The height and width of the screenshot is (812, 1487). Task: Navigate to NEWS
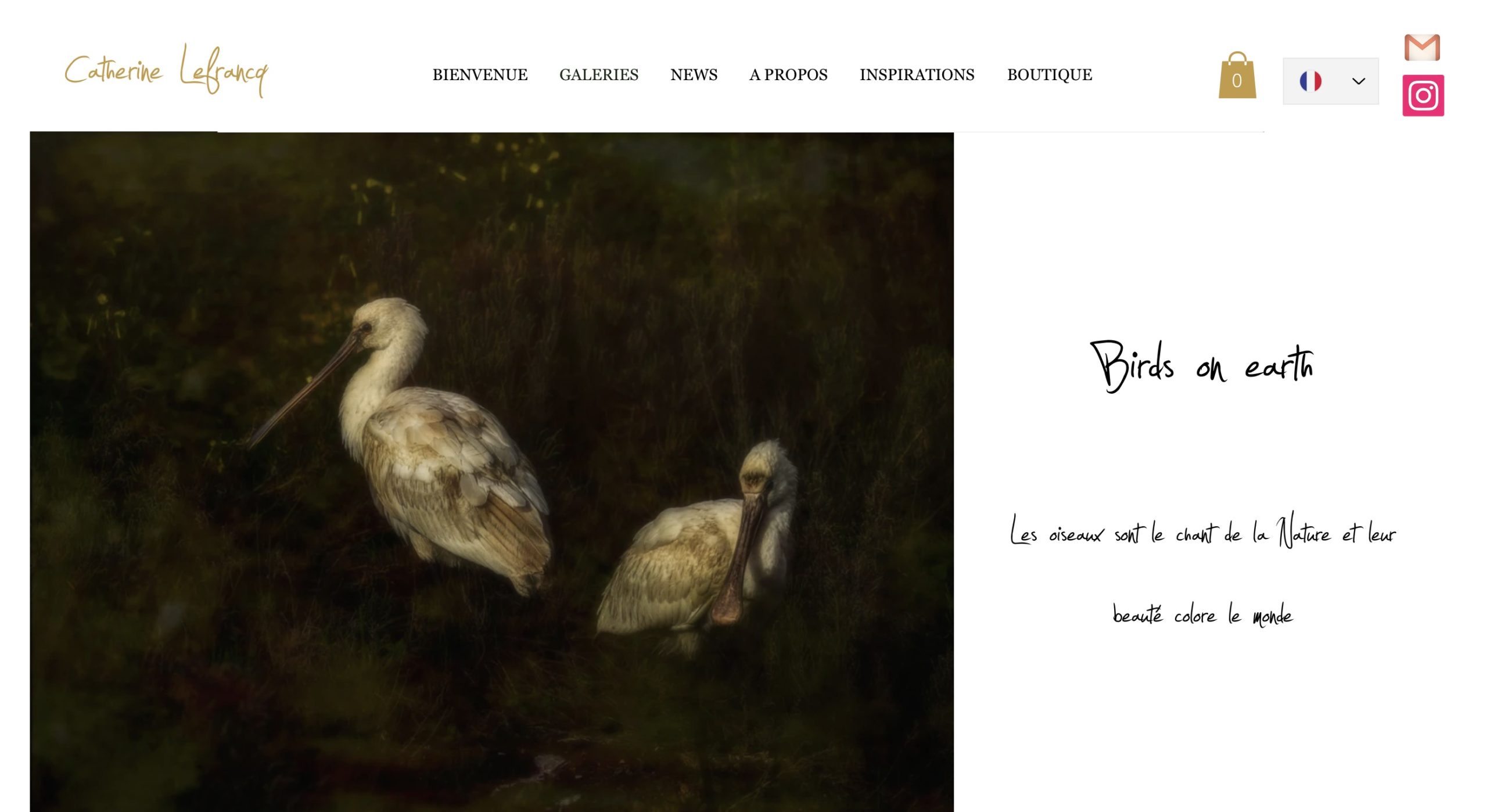[694, 75]
